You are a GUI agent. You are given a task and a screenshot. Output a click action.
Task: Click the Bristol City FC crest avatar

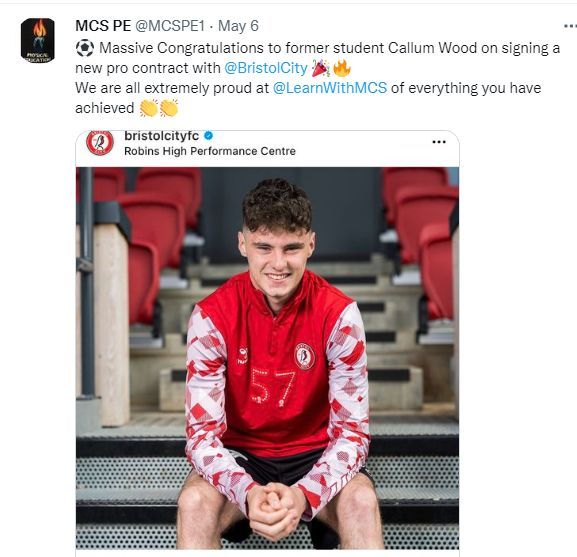100,142
